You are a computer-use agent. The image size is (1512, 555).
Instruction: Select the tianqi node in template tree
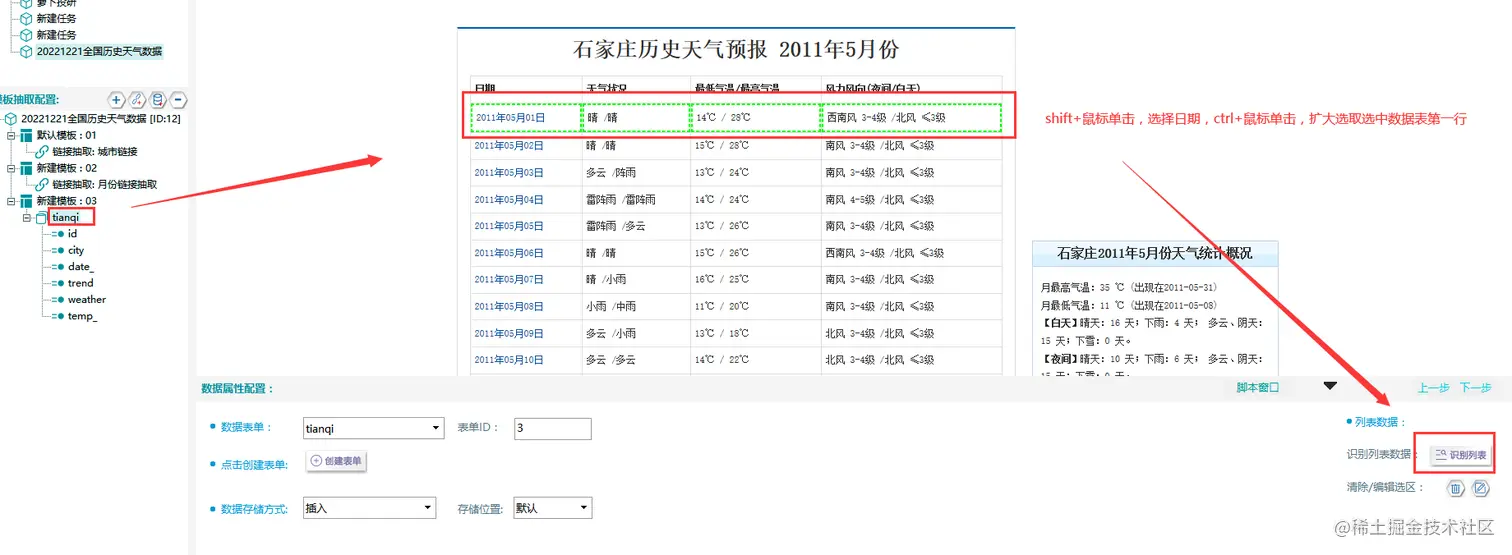coord(65,217)
